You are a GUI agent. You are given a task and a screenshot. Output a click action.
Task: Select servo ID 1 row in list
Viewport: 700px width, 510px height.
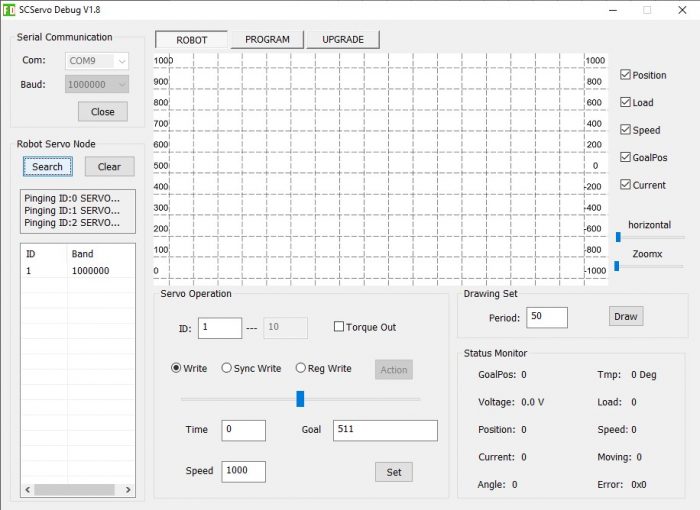[77, 271]
